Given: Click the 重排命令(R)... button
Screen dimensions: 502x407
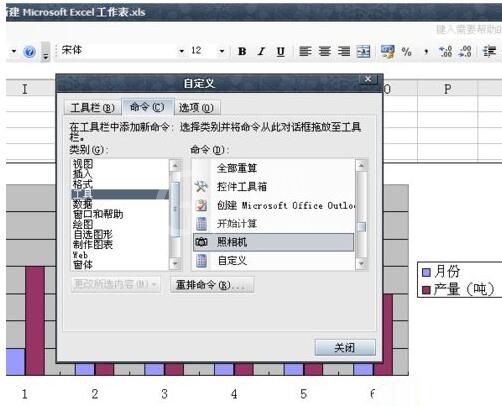Looking at the screenshot, I should pos(212,285).
